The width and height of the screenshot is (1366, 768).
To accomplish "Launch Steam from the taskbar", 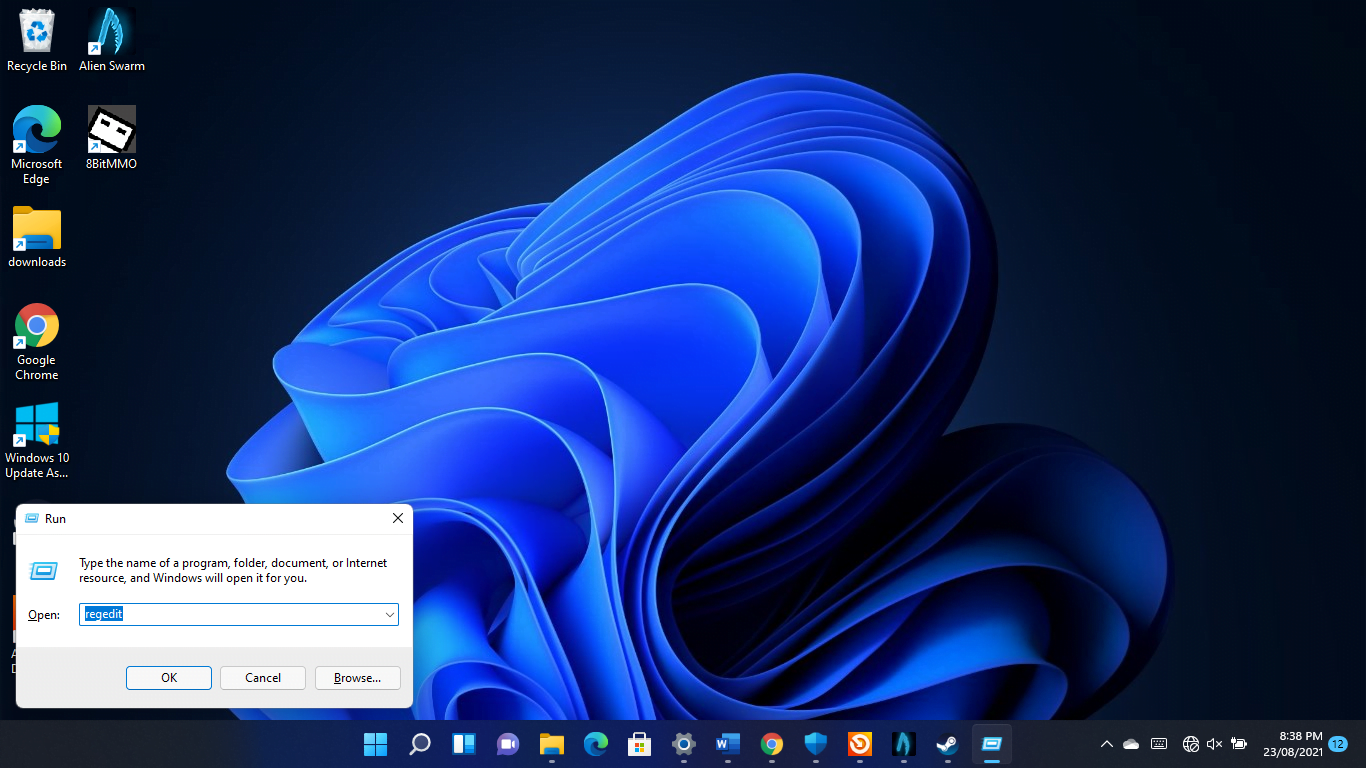I will [947, 744].
